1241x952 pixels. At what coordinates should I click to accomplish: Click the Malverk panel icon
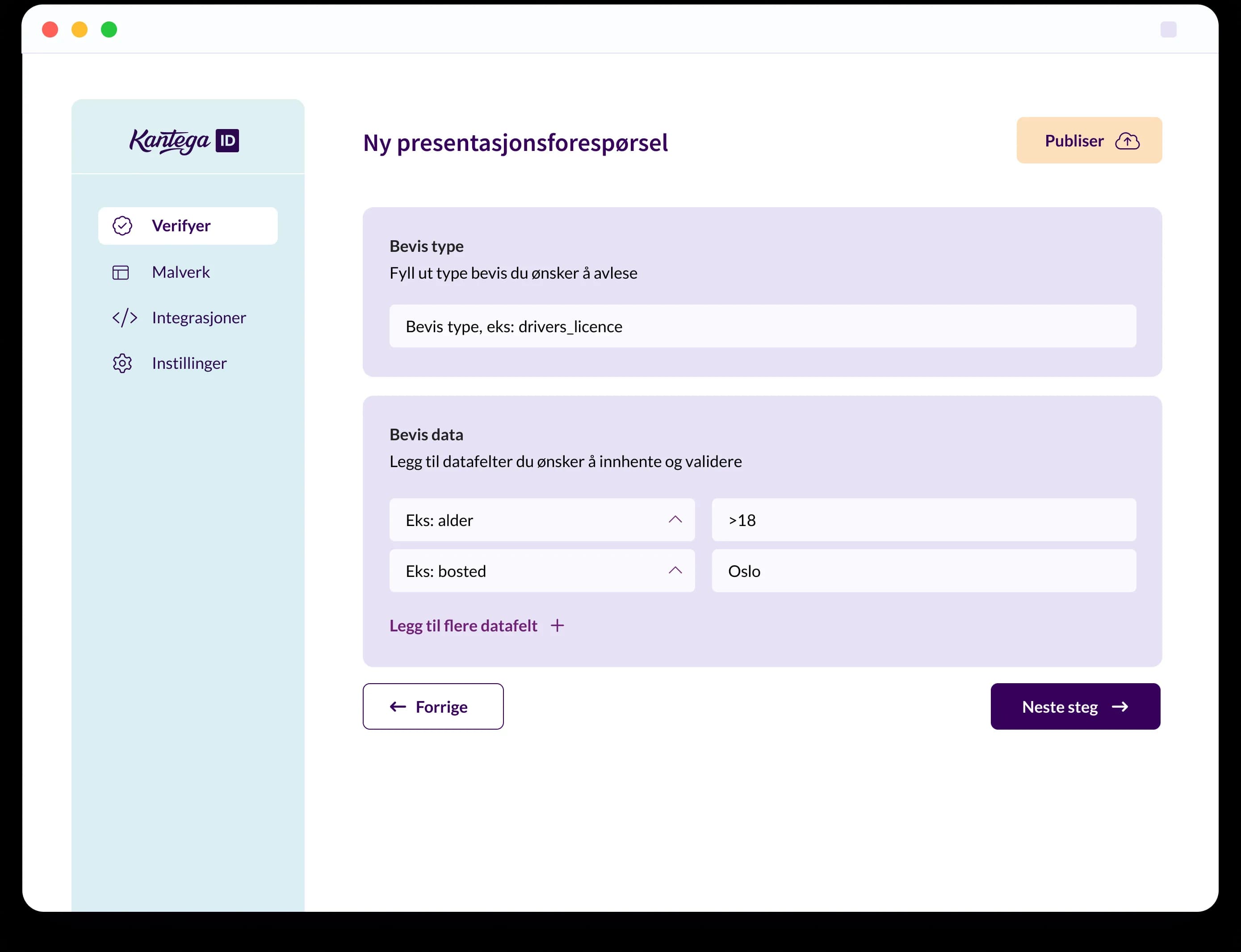(x=121, y=272)
